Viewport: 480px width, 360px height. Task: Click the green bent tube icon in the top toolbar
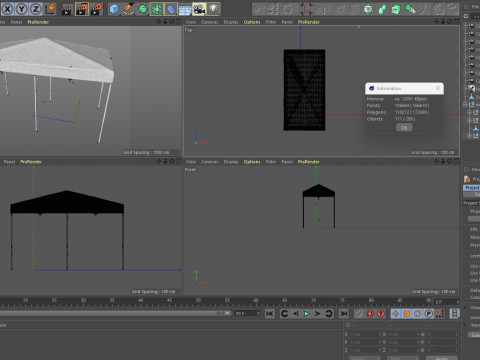click(x=382, y=9)
